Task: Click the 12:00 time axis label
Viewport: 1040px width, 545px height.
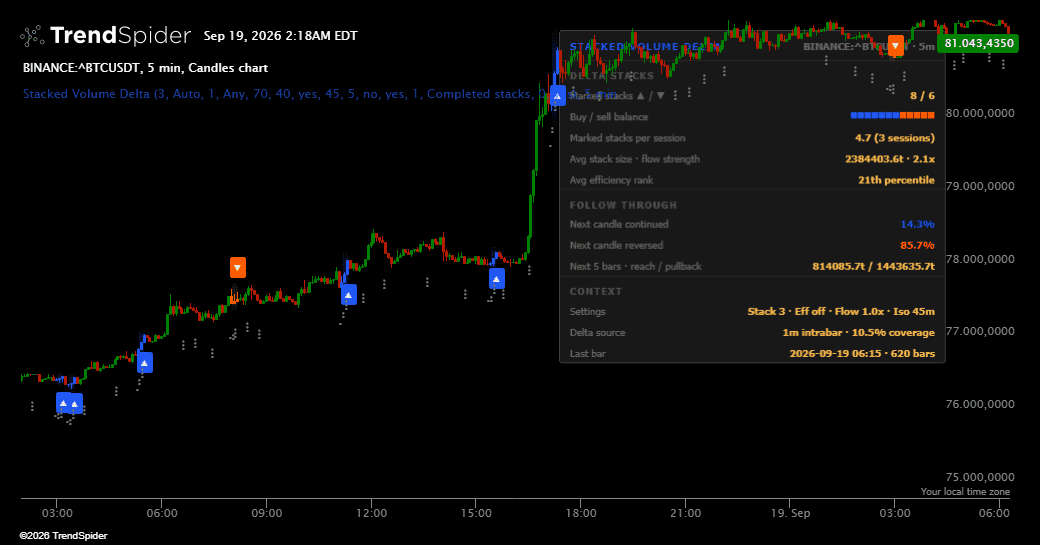Action: pyautogui.click(x=371, y=513)
